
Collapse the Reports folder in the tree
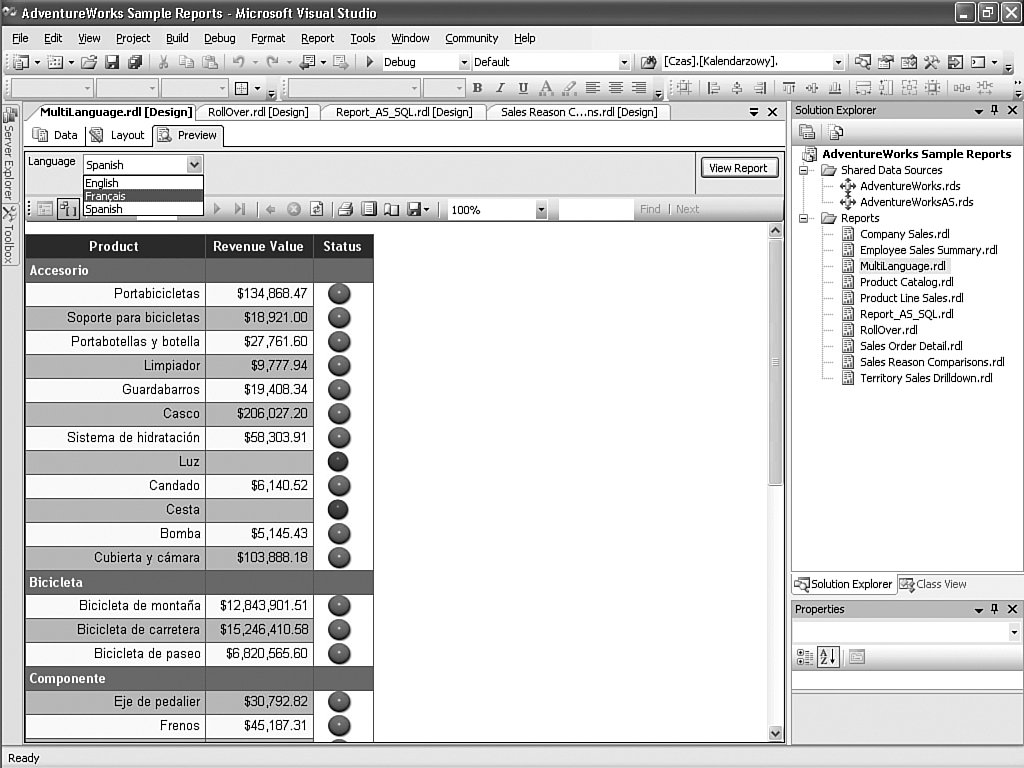tap(804, 218)
